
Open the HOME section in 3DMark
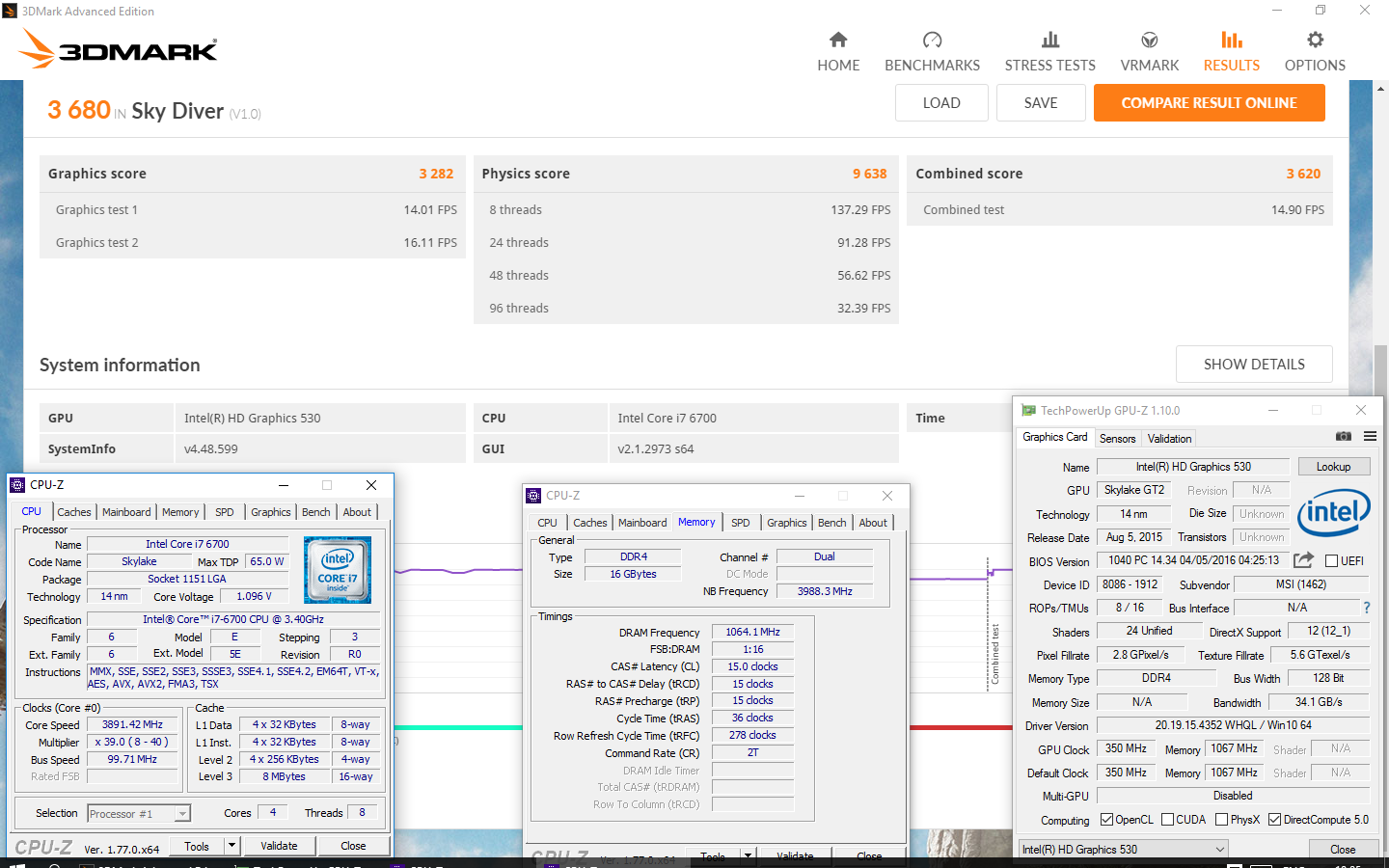(x=838, y=52)
